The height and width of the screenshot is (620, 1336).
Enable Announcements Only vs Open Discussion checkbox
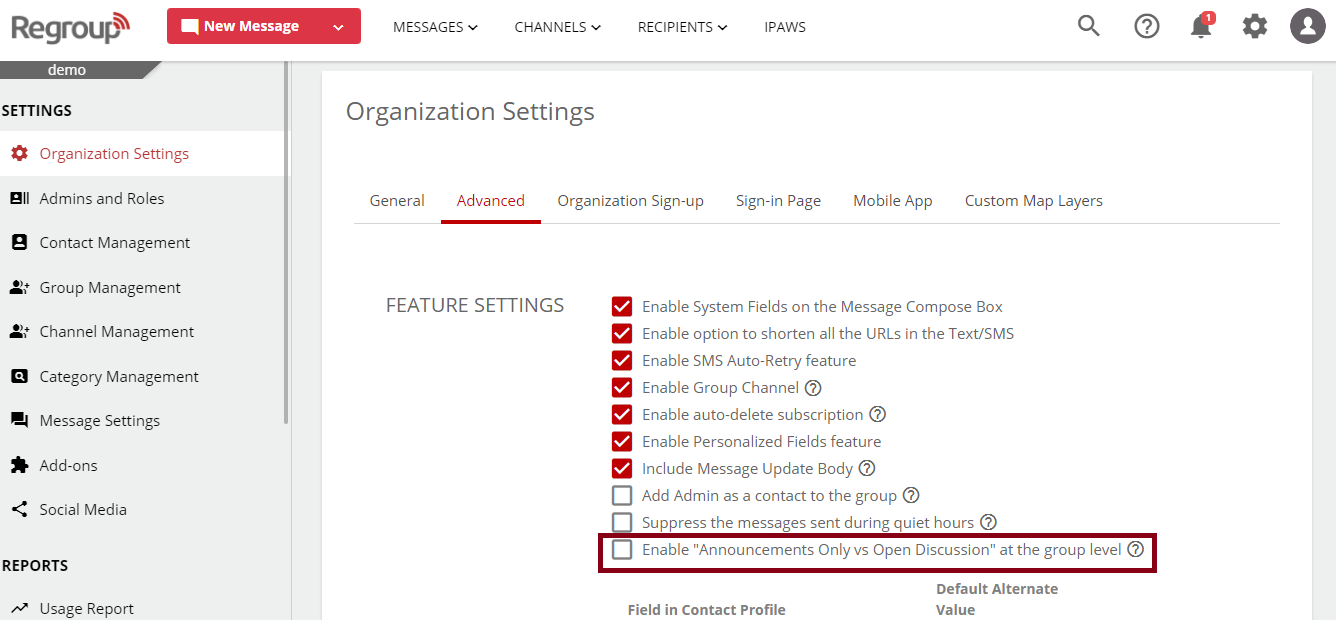tap(622, 550)
